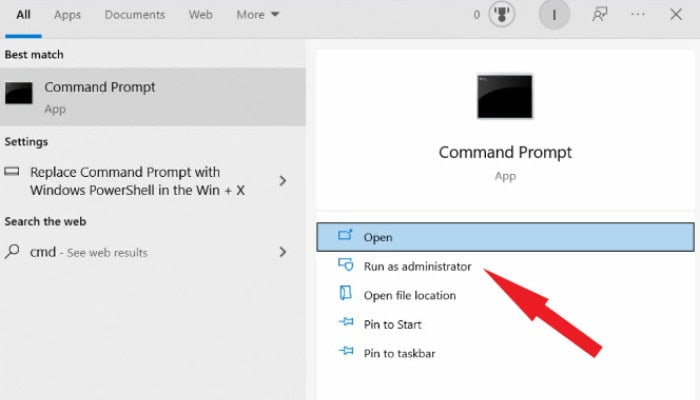Click the rewards trophy icon
Viewport: 700px width, 400px height.
click(501, 15)
